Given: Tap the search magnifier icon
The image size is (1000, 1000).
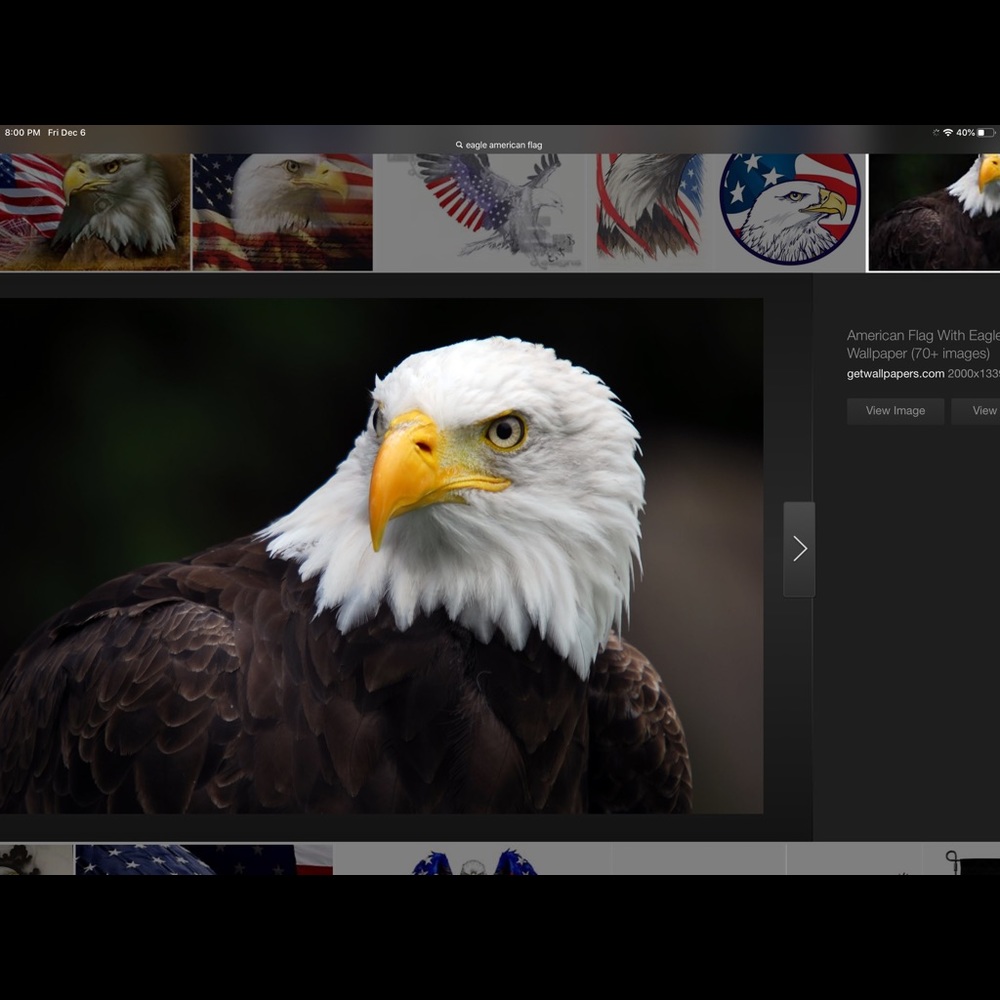Looking at the screenshot, I should pyautogui.click(x=459, y=145).
